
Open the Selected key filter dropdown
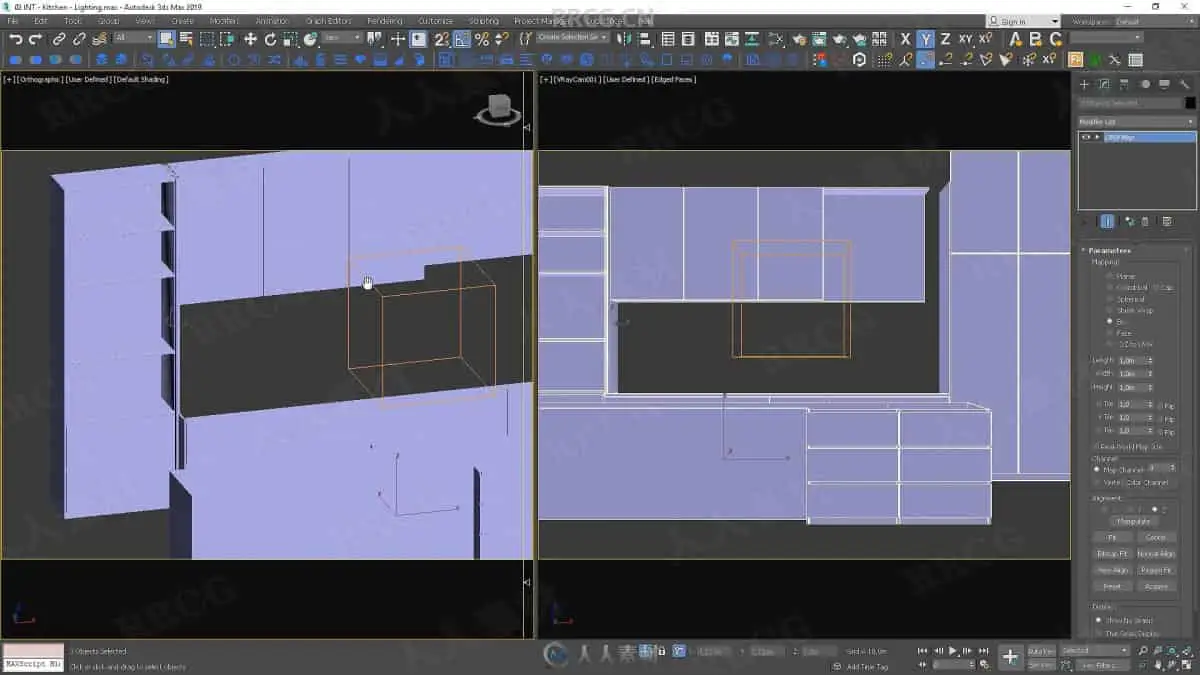(1094, 650)
